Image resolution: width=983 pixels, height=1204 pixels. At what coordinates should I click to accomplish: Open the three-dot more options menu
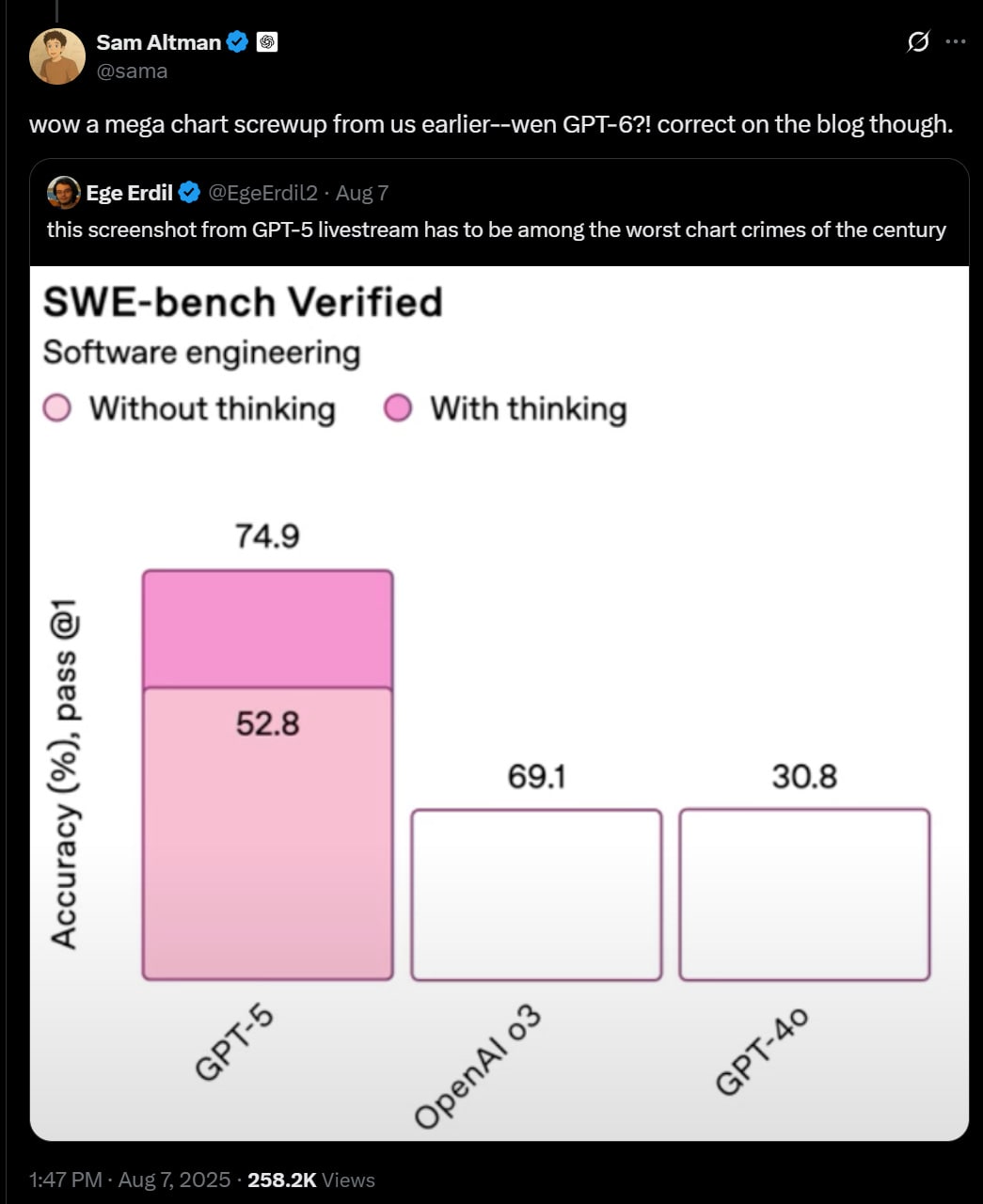(955, 42)
